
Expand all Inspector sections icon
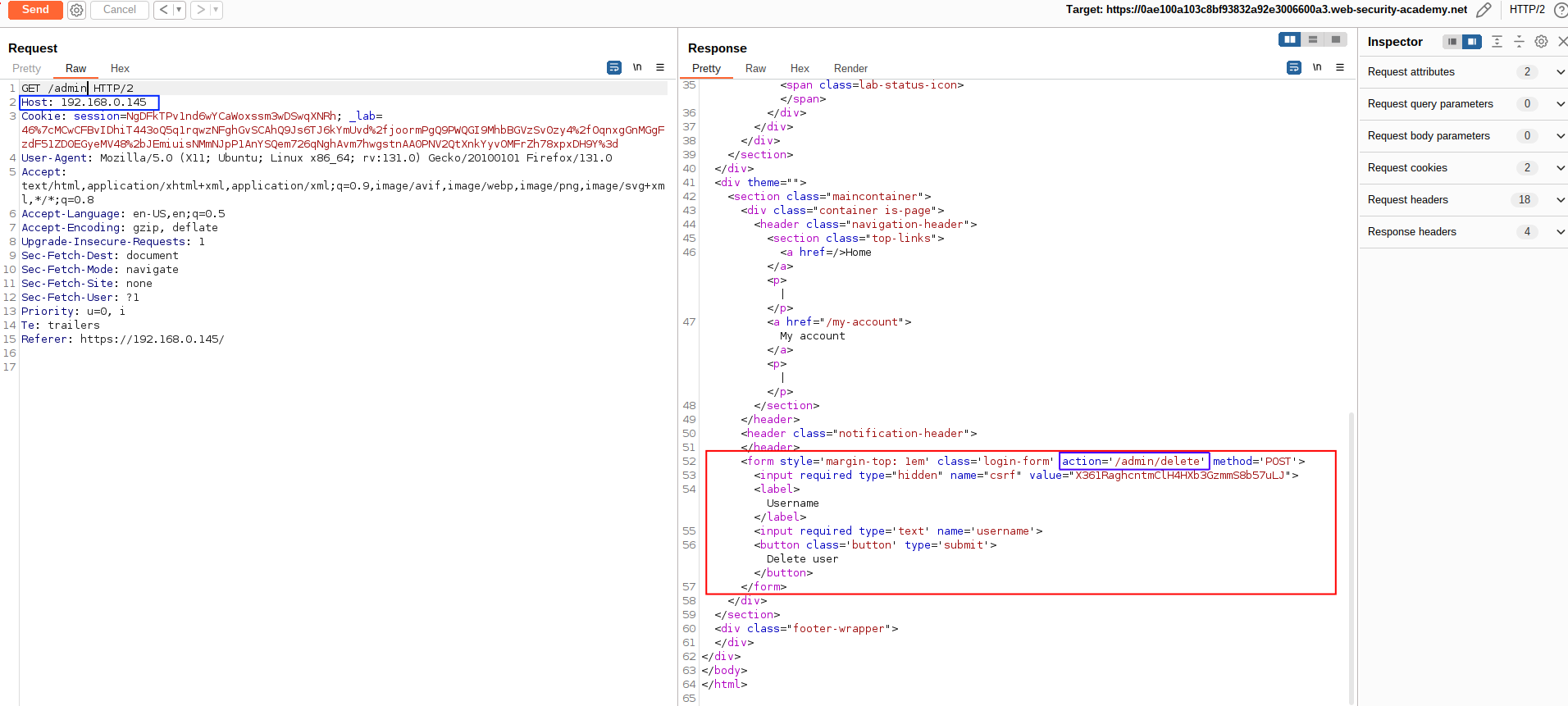pos(1497,42)
